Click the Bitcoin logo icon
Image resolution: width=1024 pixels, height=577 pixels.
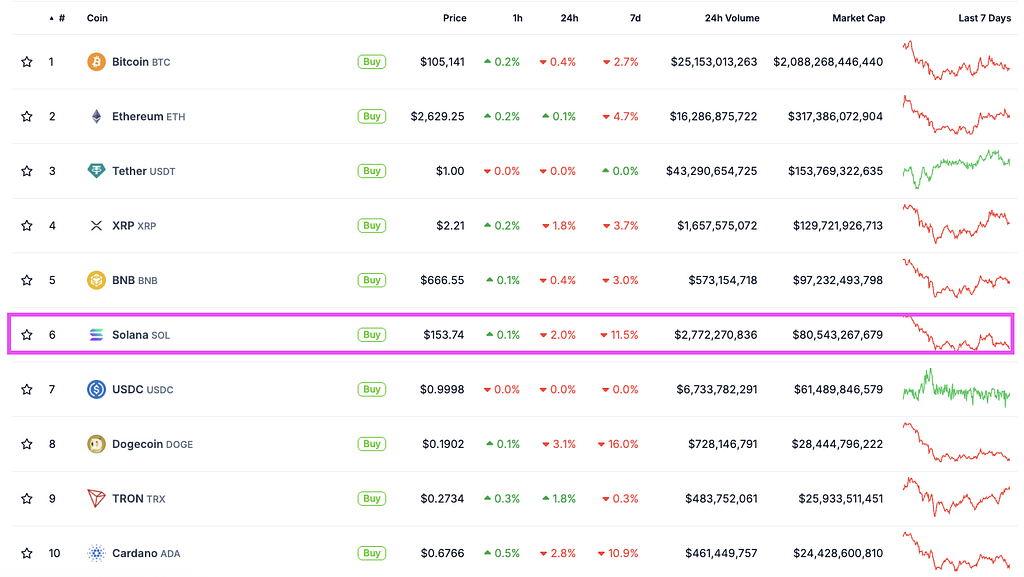(x=96, y=62)
